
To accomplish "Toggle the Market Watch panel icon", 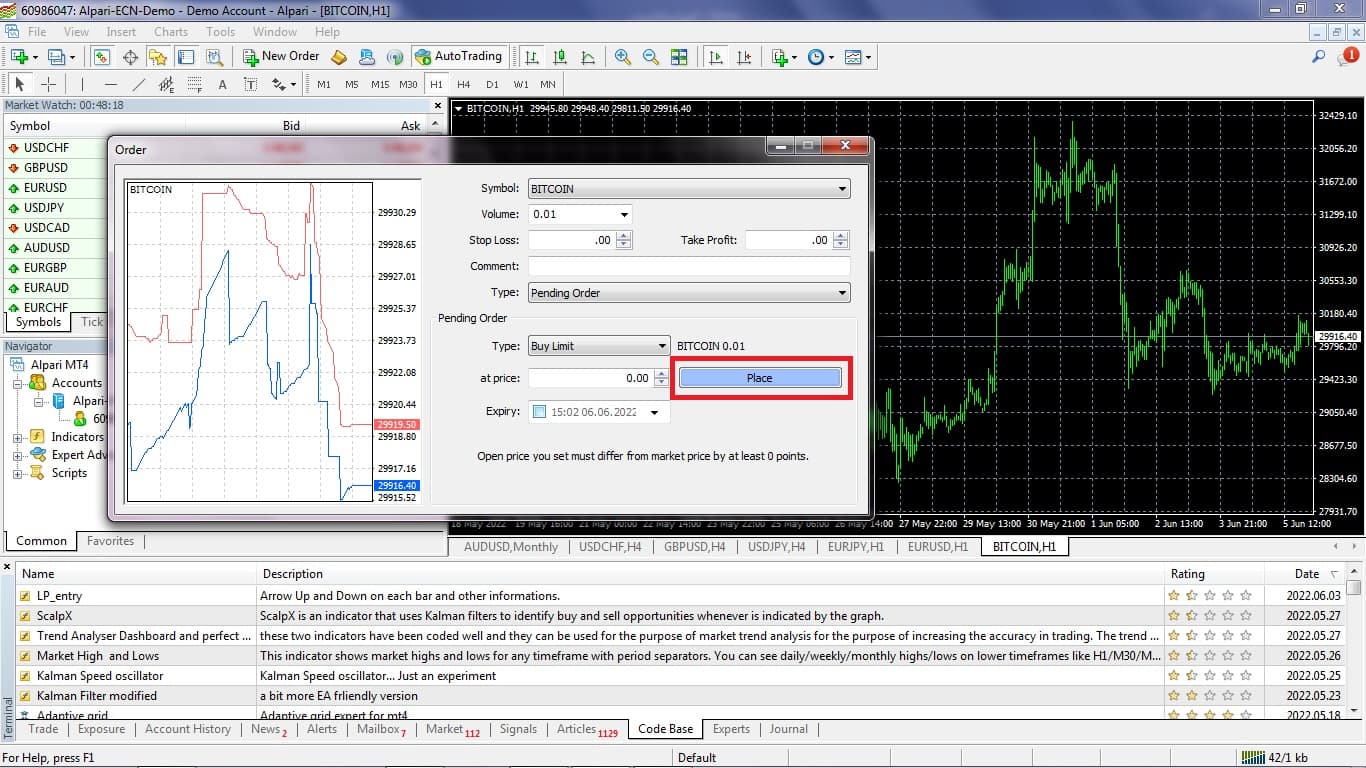I will coord(102,57).
